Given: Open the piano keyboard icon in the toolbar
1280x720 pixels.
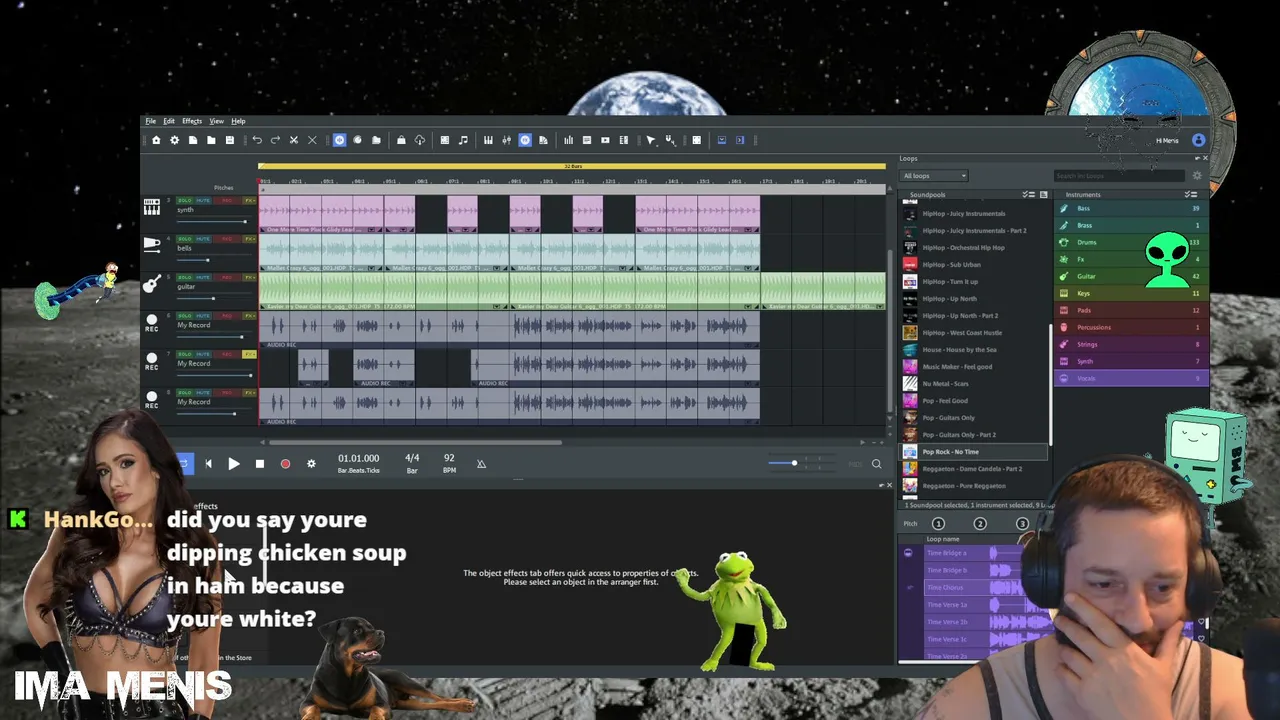Looking at the screenshot, I should pyautogui.click(x=488, y=140).
